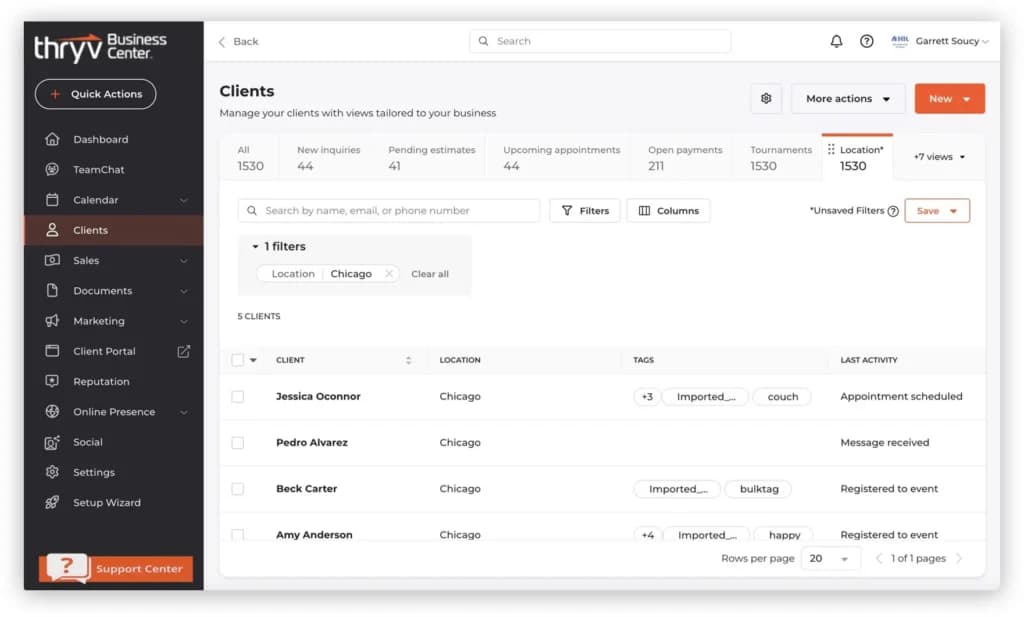Click the couch tag on Jessica Oconnor
The image size is (1024, 617).
point(782,396)
